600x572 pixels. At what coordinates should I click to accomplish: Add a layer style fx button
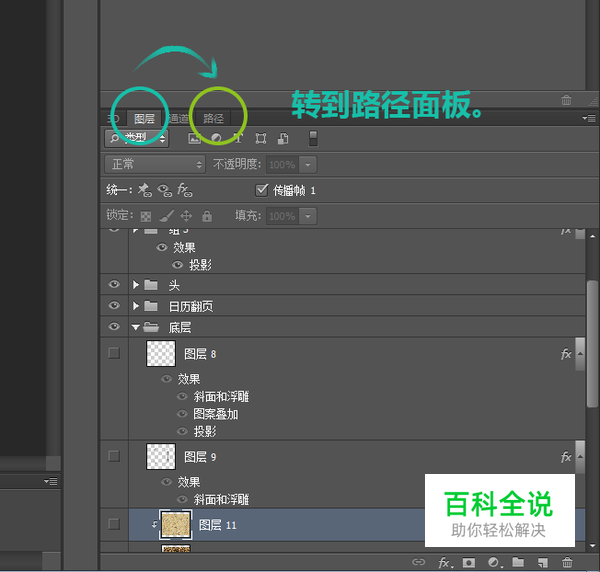445,562
